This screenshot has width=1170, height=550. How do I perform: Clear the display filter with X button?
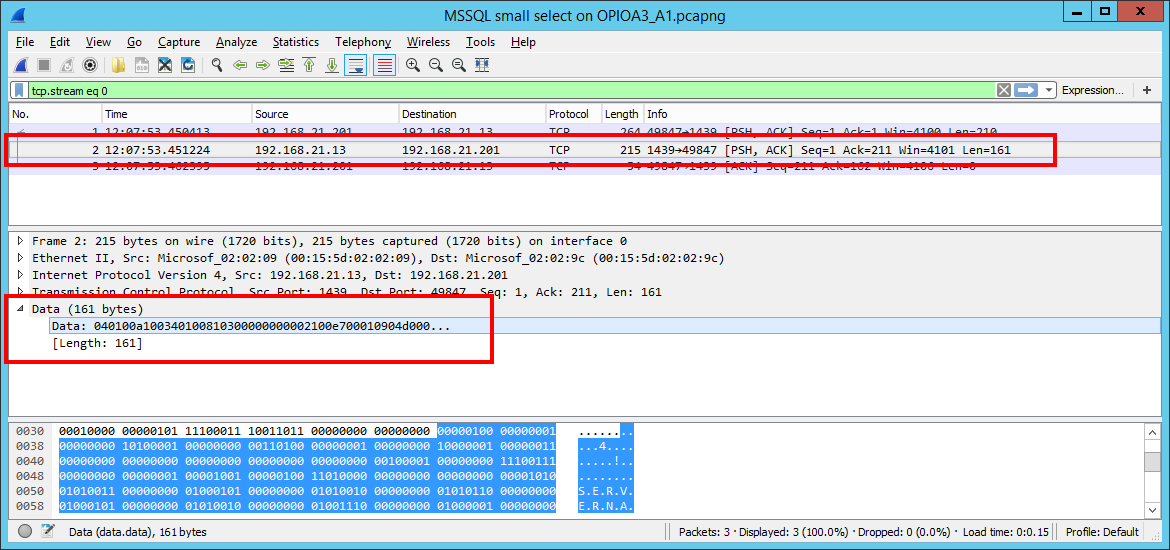pos(1003,90)
